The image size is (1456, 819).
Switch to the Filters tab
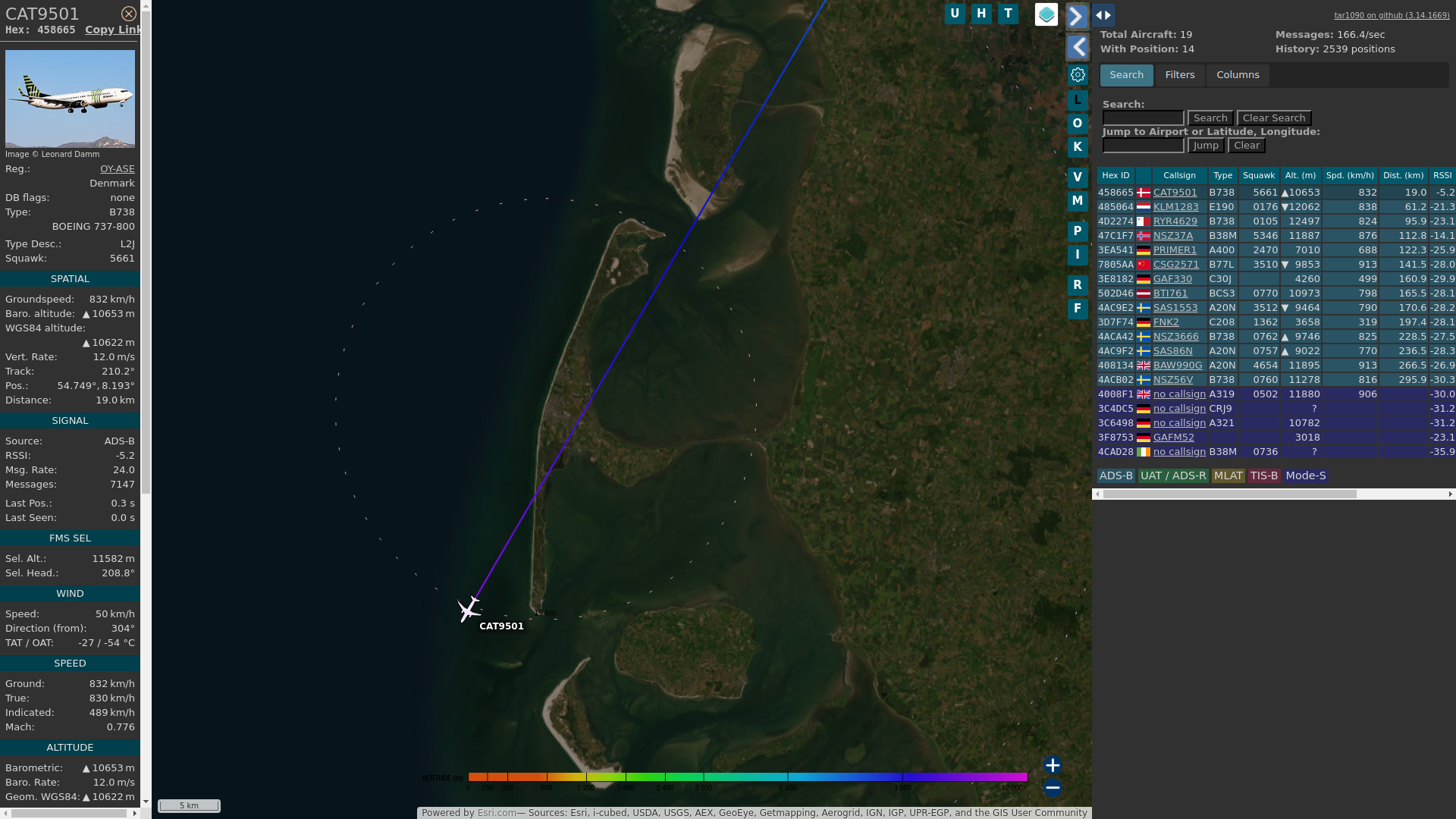1180,75
